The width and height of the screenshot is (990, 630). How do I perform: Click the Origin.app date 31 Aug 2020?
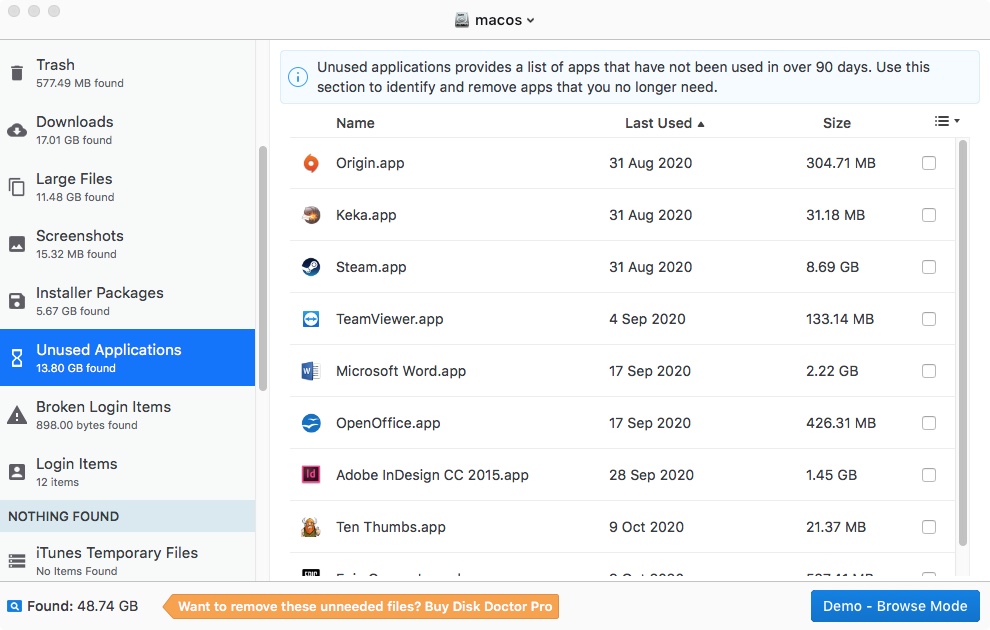(x=650, y=163)
